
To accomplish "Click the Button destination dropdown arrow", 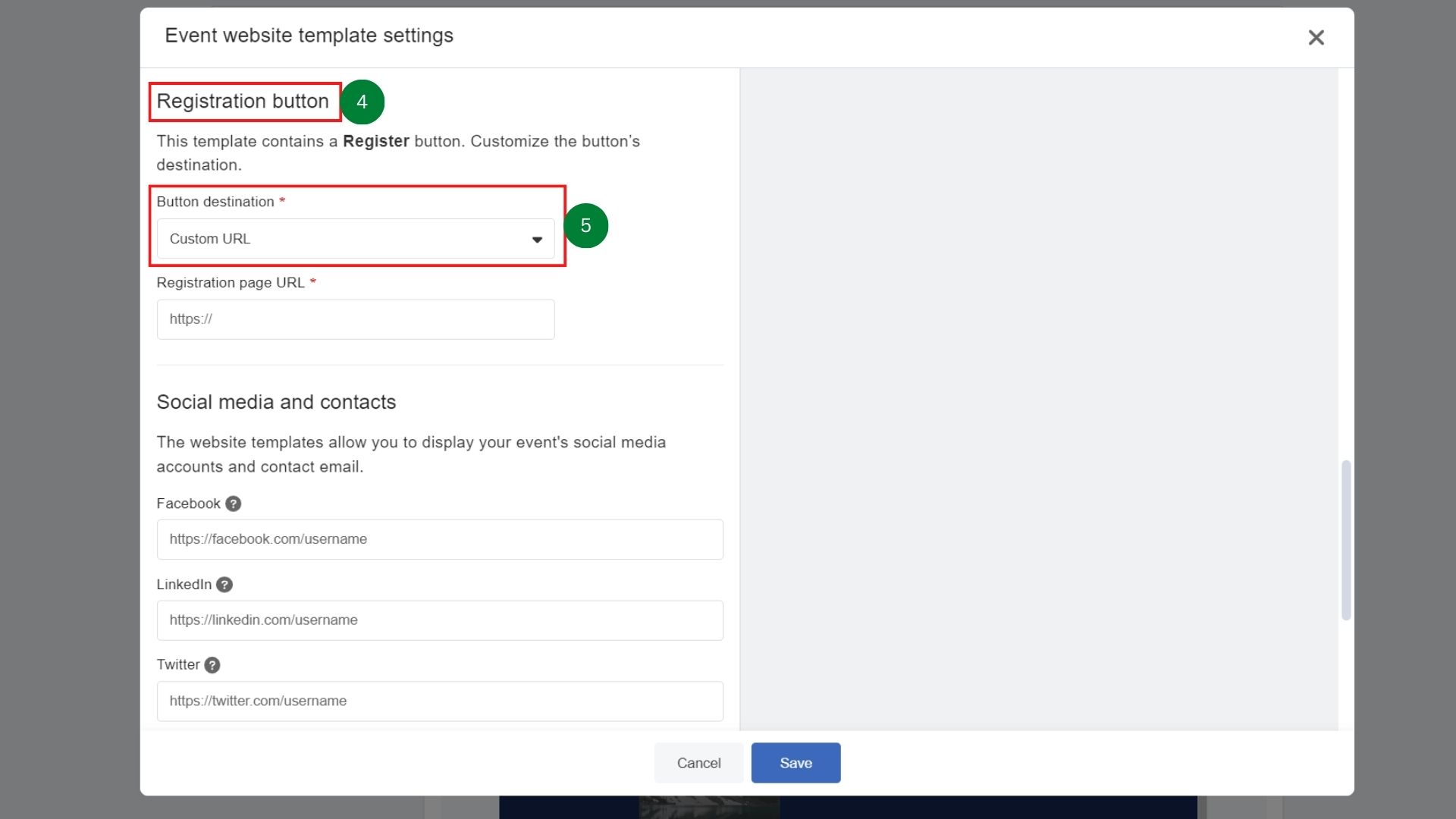I will (537, 239).
